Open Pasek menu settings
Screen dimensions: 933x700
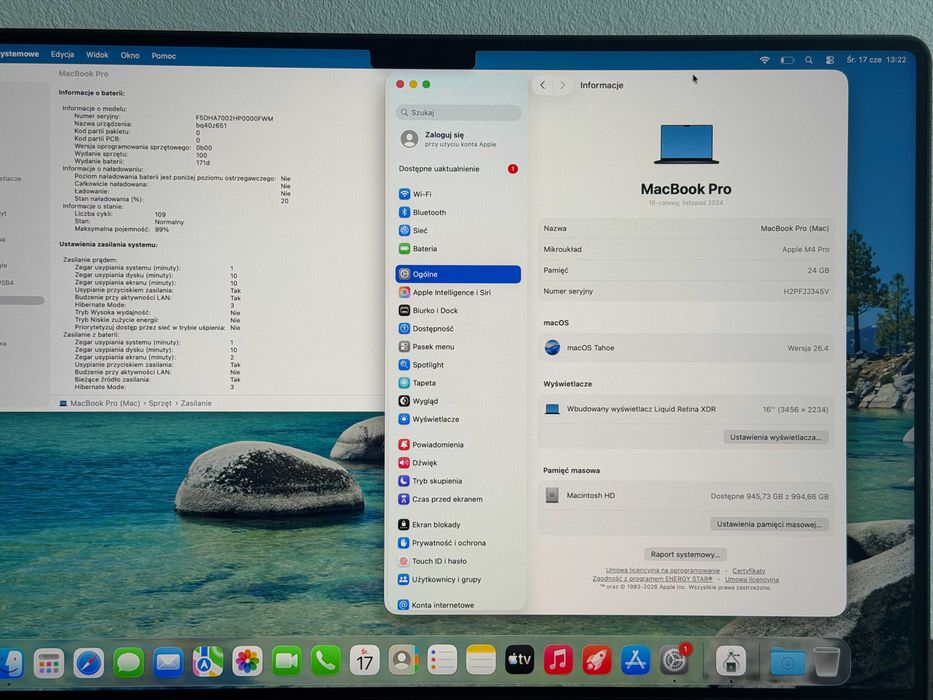(x=458, y=346)
